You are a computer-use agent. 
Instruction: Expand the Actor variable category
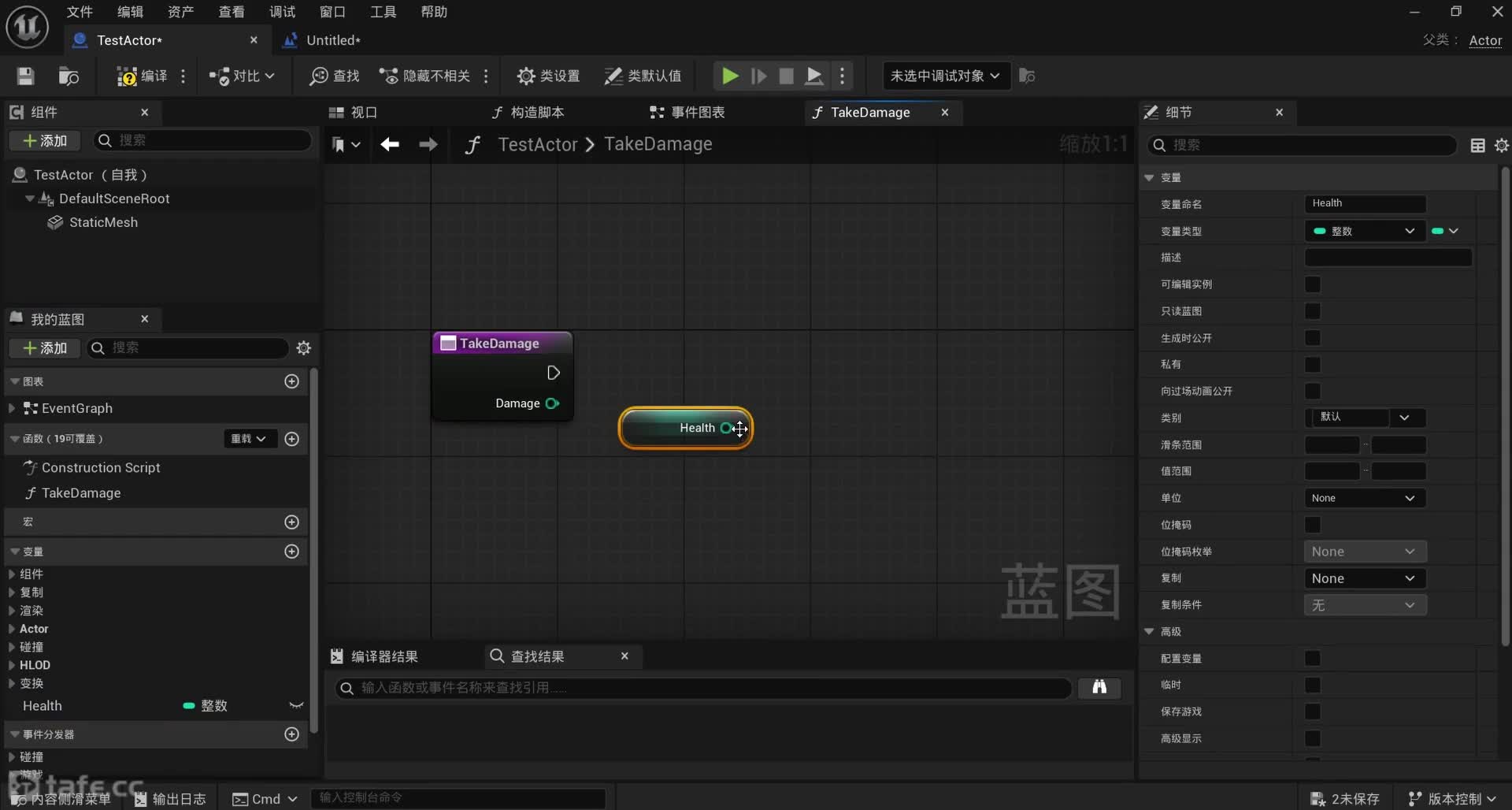coord(12,629)
